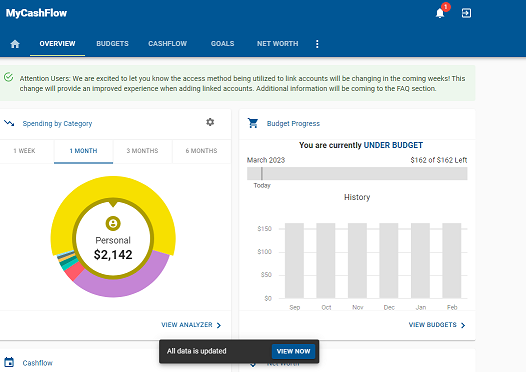Click the Cashflow section title

38,363
